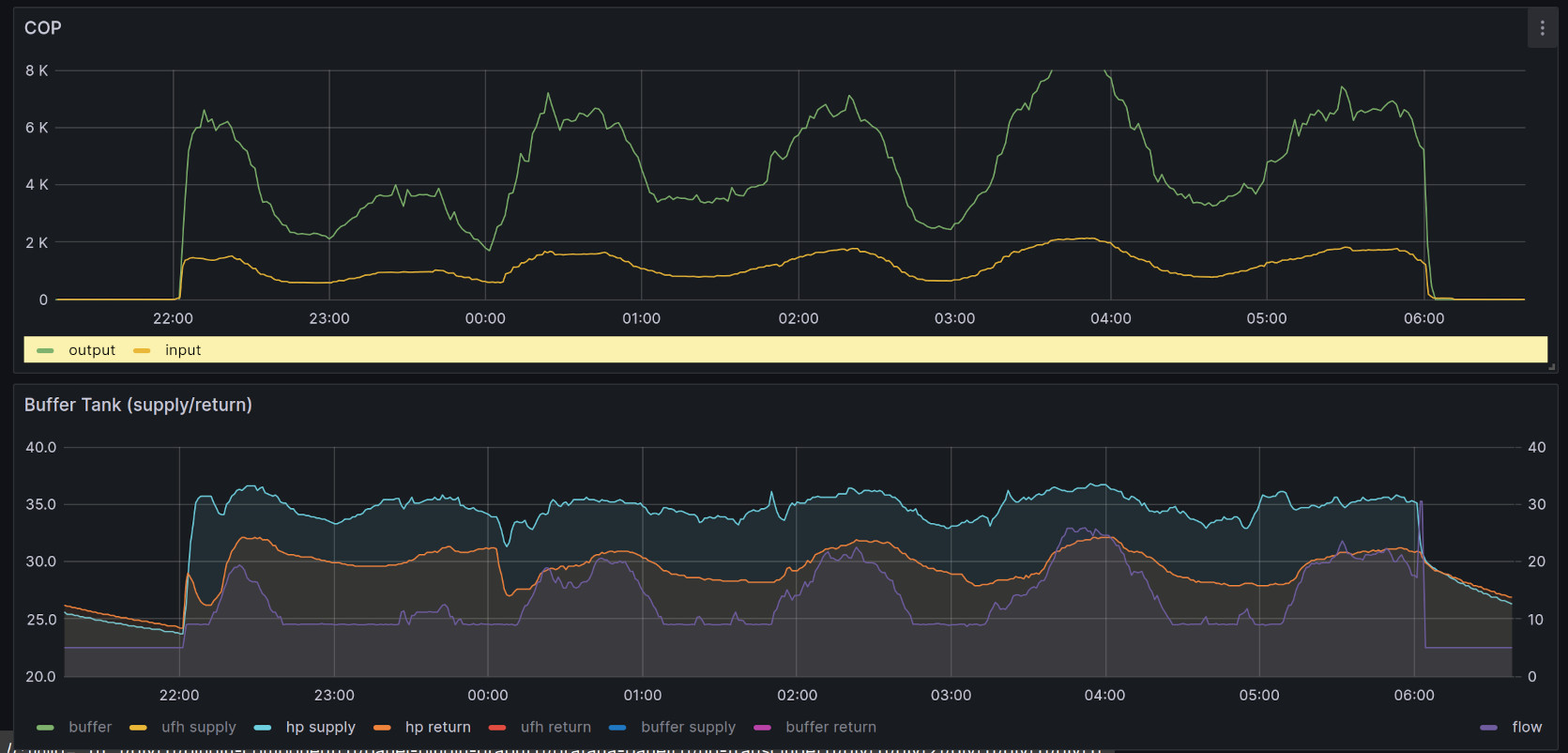Click the orange hp return legend color icon

click(x=382, y=728)
